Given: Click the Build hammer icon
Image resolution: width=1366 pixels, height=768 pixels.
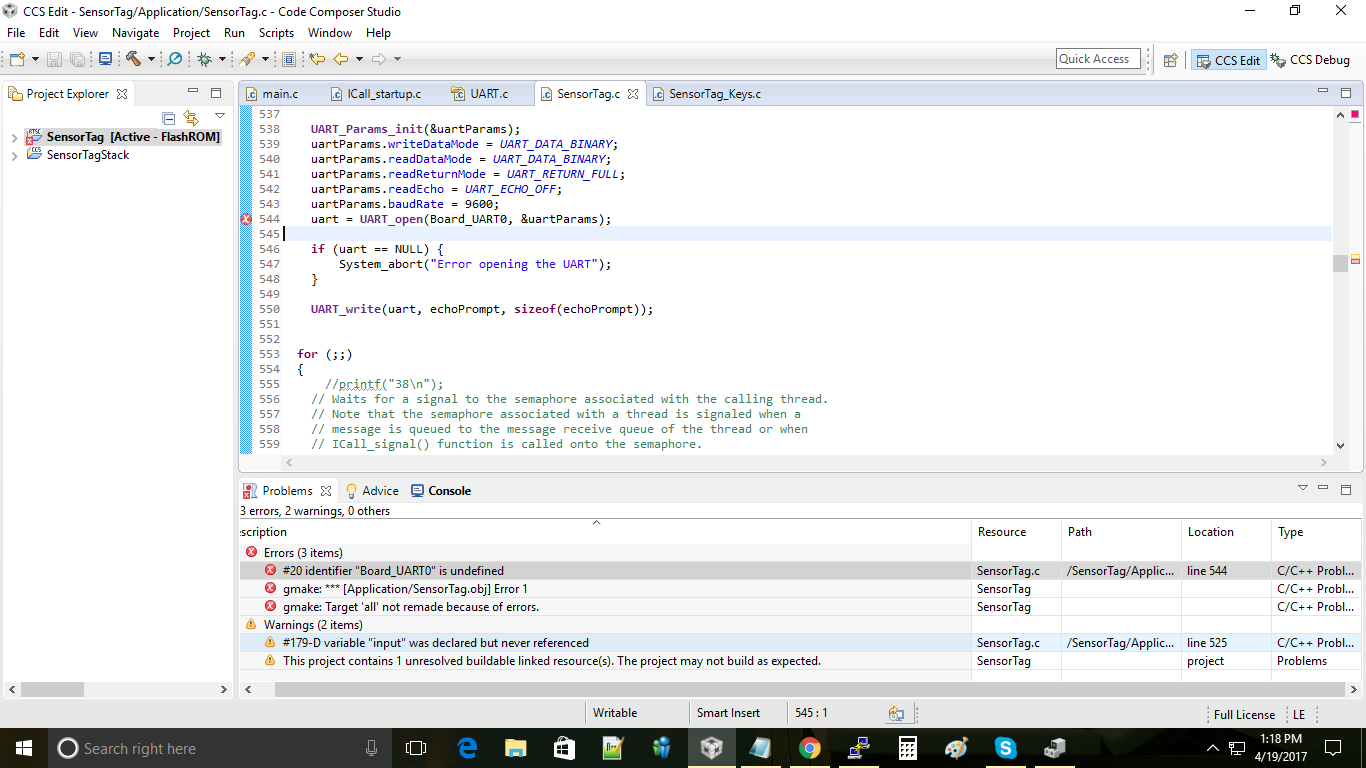Looking at the screenshot, I should click(133, 59).
